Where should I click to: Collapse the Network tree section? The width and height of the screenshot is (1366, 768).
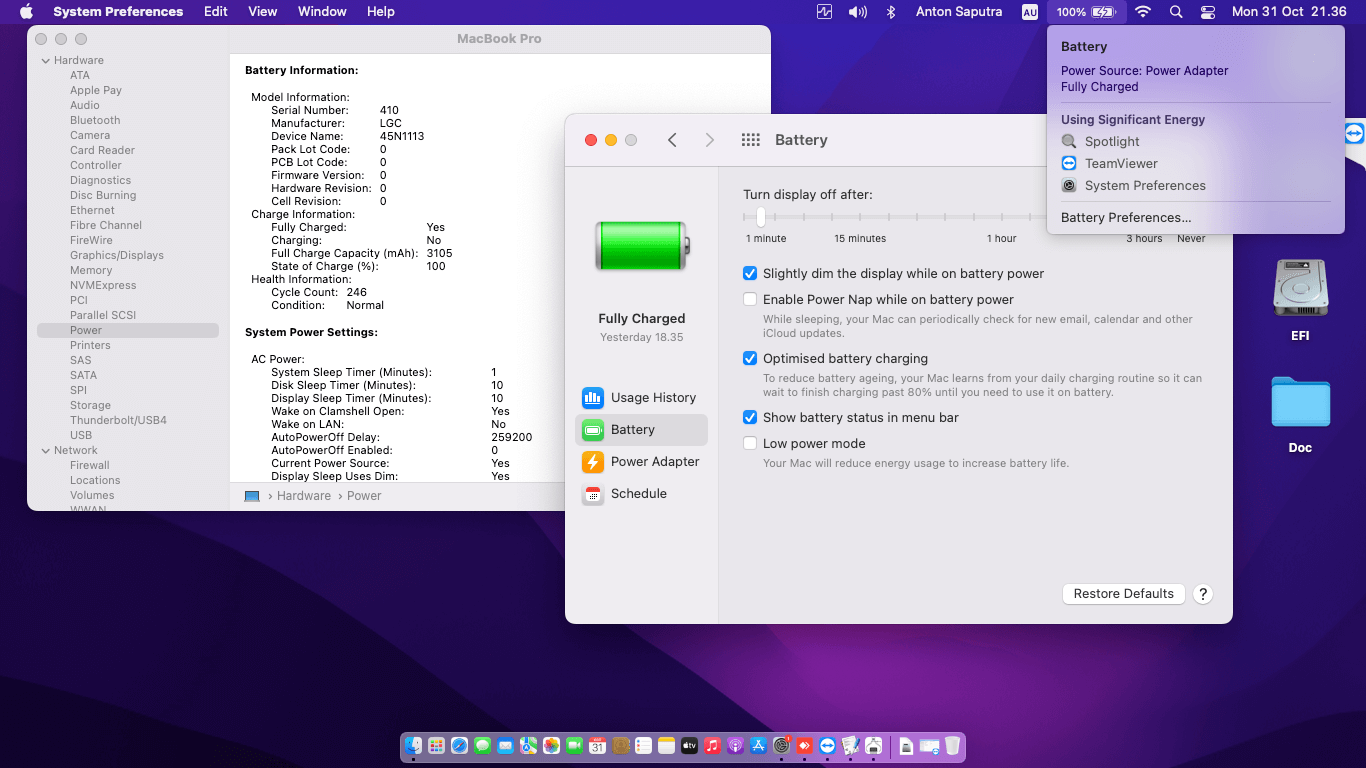pos(45,451)
